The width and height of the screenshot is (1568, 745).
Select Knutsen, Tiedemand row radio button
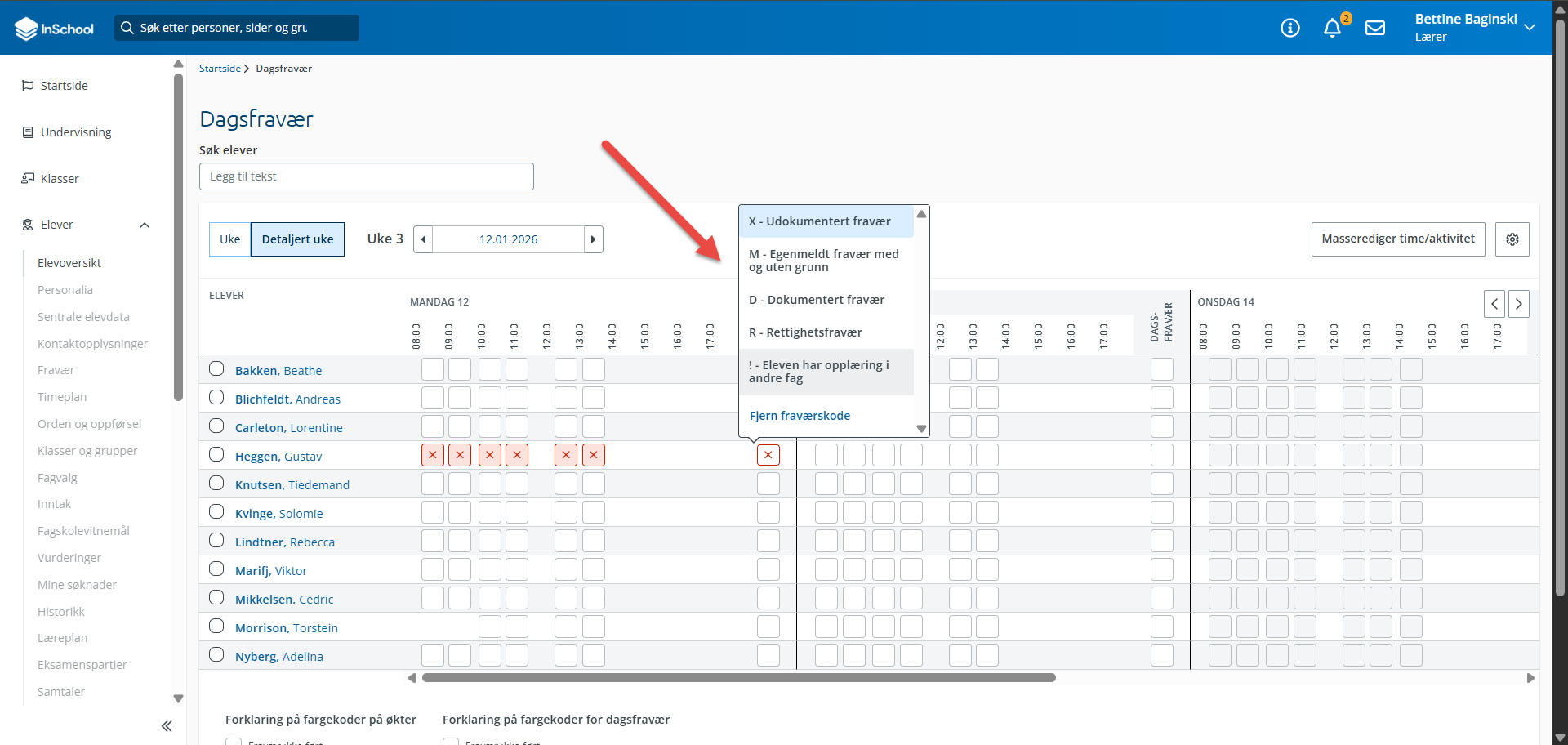216,483
